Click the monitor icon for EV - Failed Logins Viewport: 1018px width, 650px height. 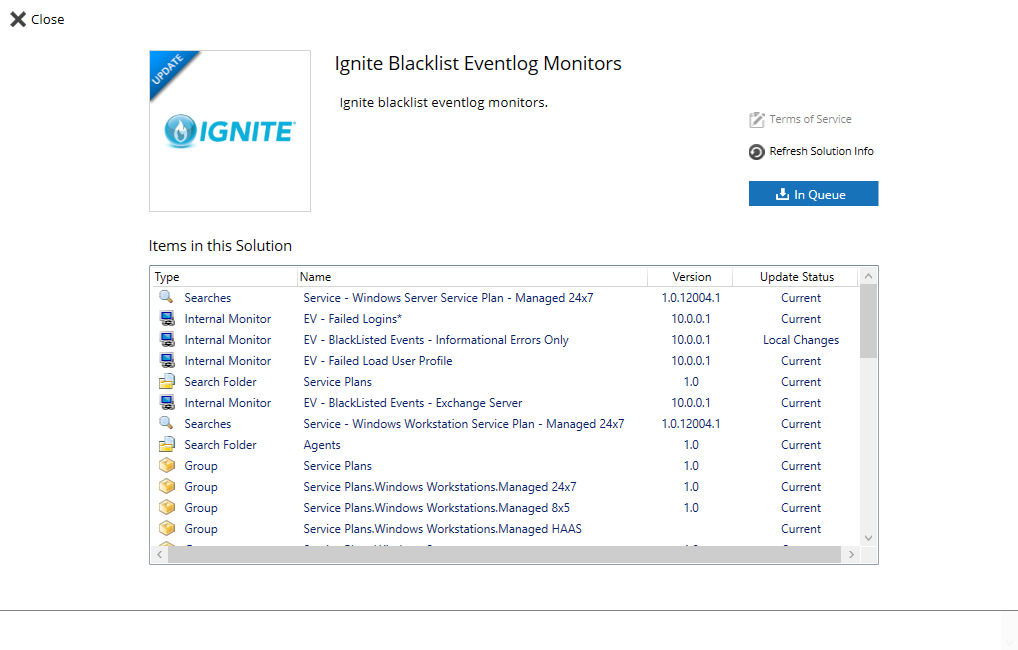click(166, 319)
